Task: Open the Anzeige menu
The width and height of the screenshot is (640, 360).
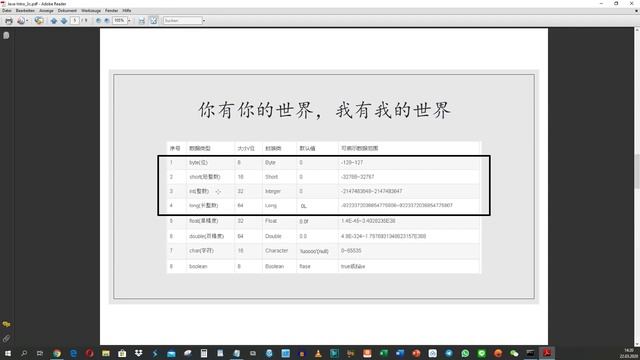Action: coord(46,11)
